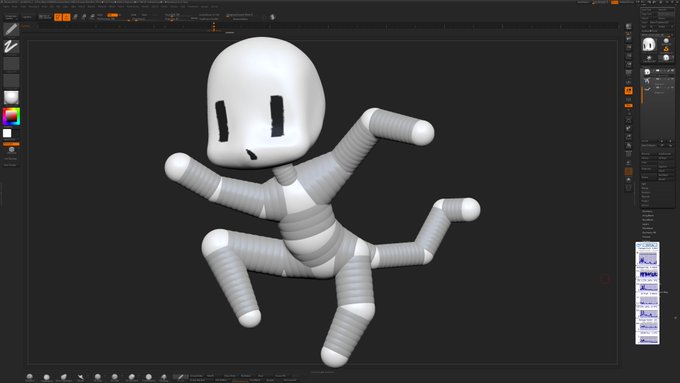This screenshot has width=680, height=383.
Task: Select the sphere tool thumbnail in Tool palette
Action: coord(666,41)
